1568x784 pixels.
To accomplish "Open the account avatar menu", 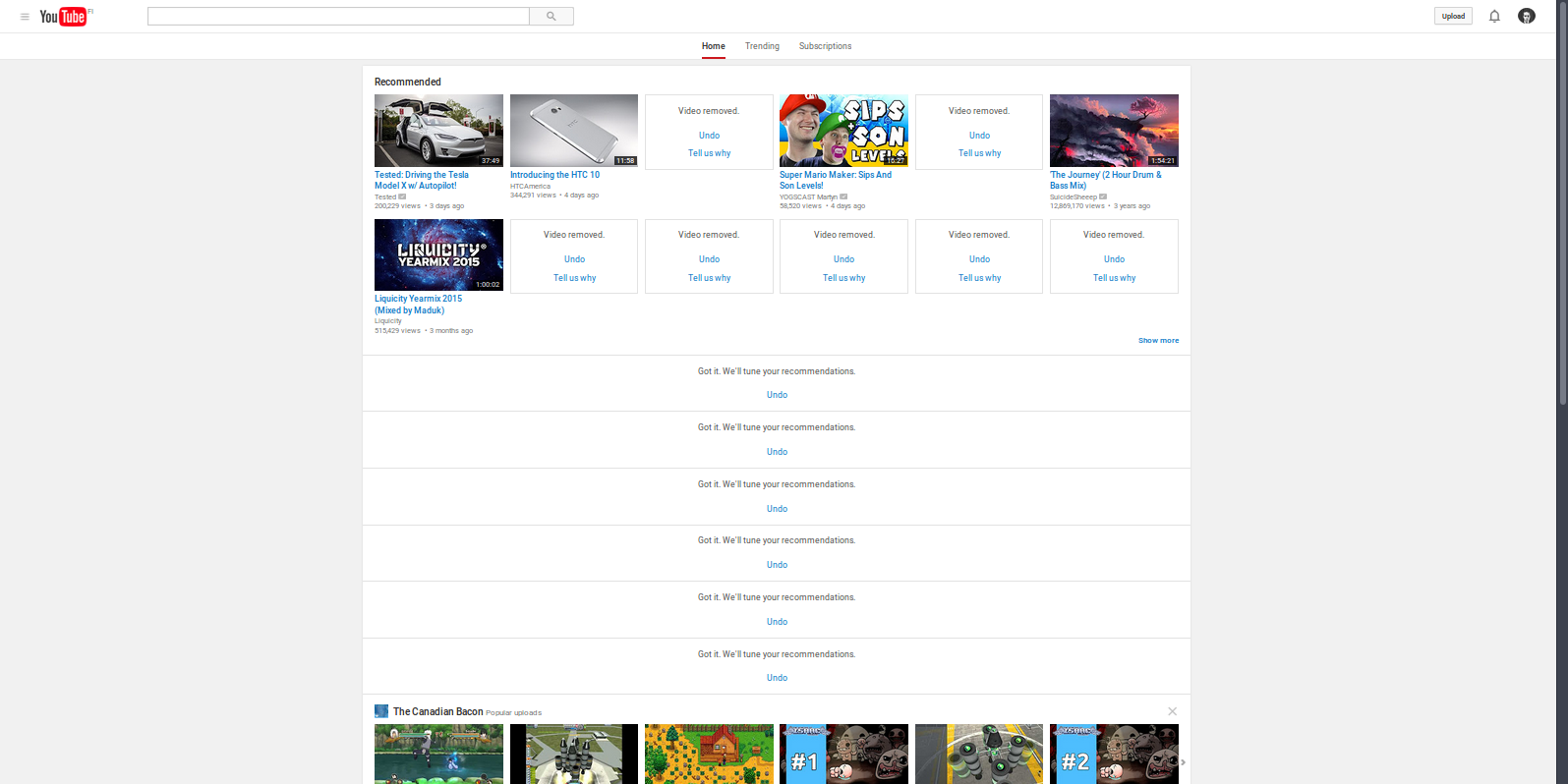I will click(1527, 16).
